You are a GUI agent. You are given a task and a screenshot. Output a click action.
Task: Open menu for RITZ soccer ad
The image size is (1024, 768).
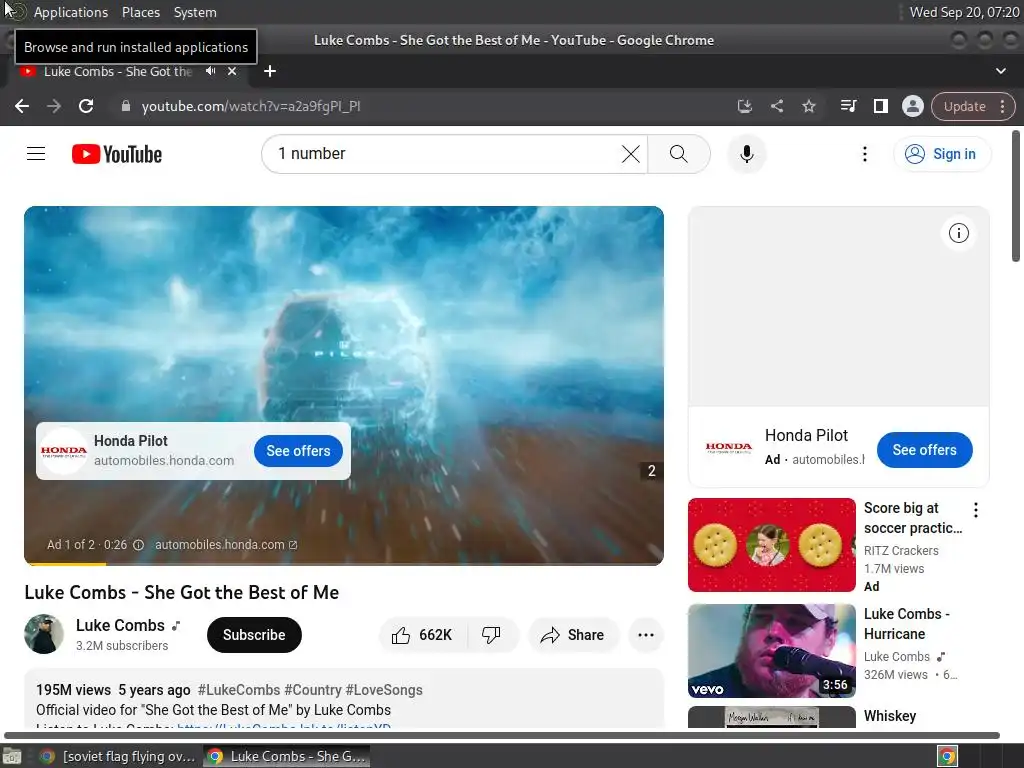[x=976, y=510]
